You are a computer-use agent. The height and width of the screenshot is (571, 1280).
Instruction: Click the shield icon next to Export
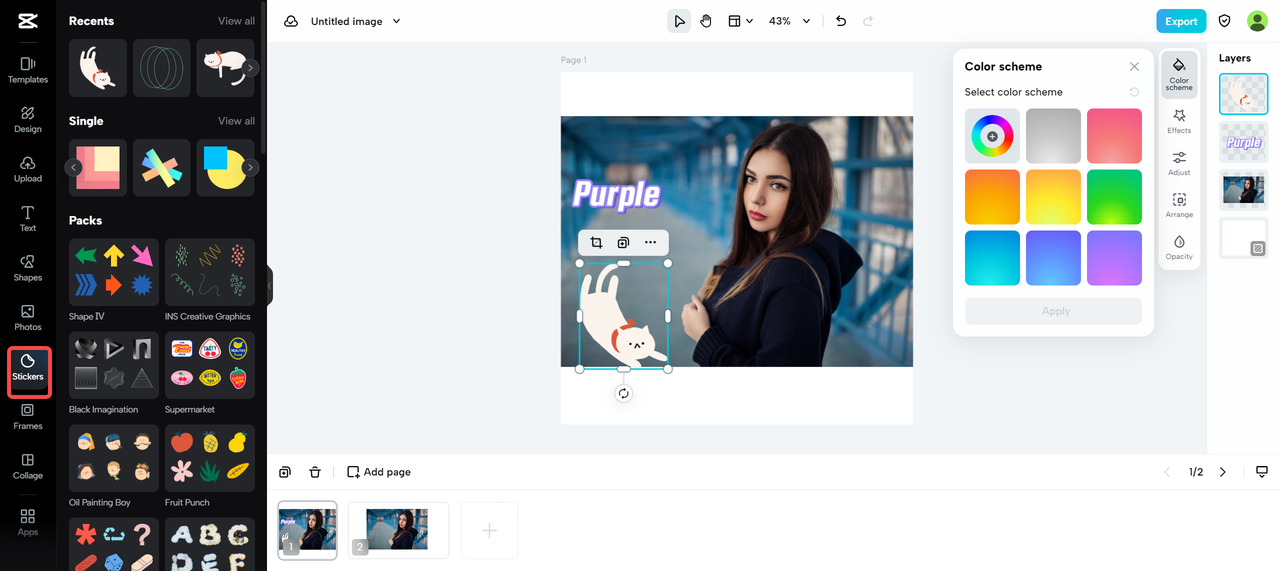tap(1225, 21)
